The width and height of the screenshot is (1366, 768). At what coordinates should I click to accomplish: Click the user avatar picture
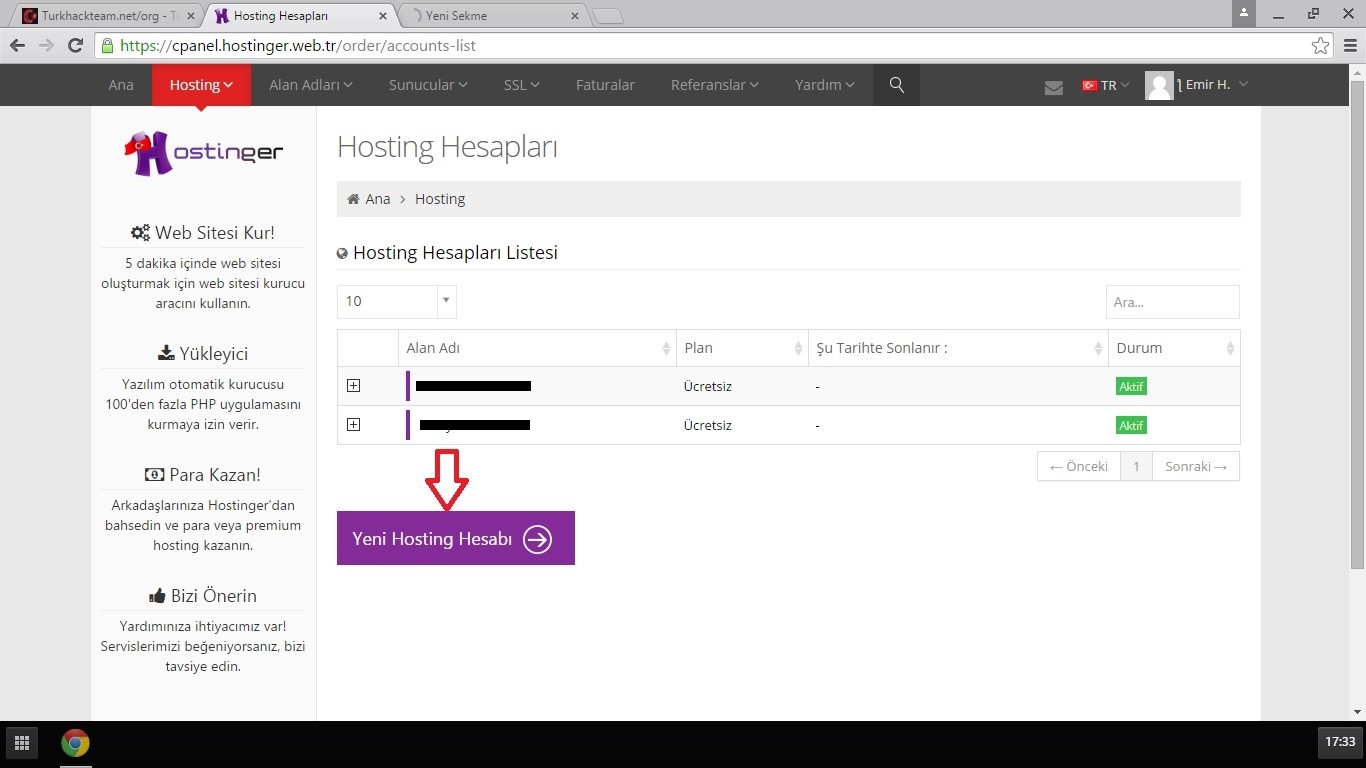pyautogui.click(x=1159, y=86)
